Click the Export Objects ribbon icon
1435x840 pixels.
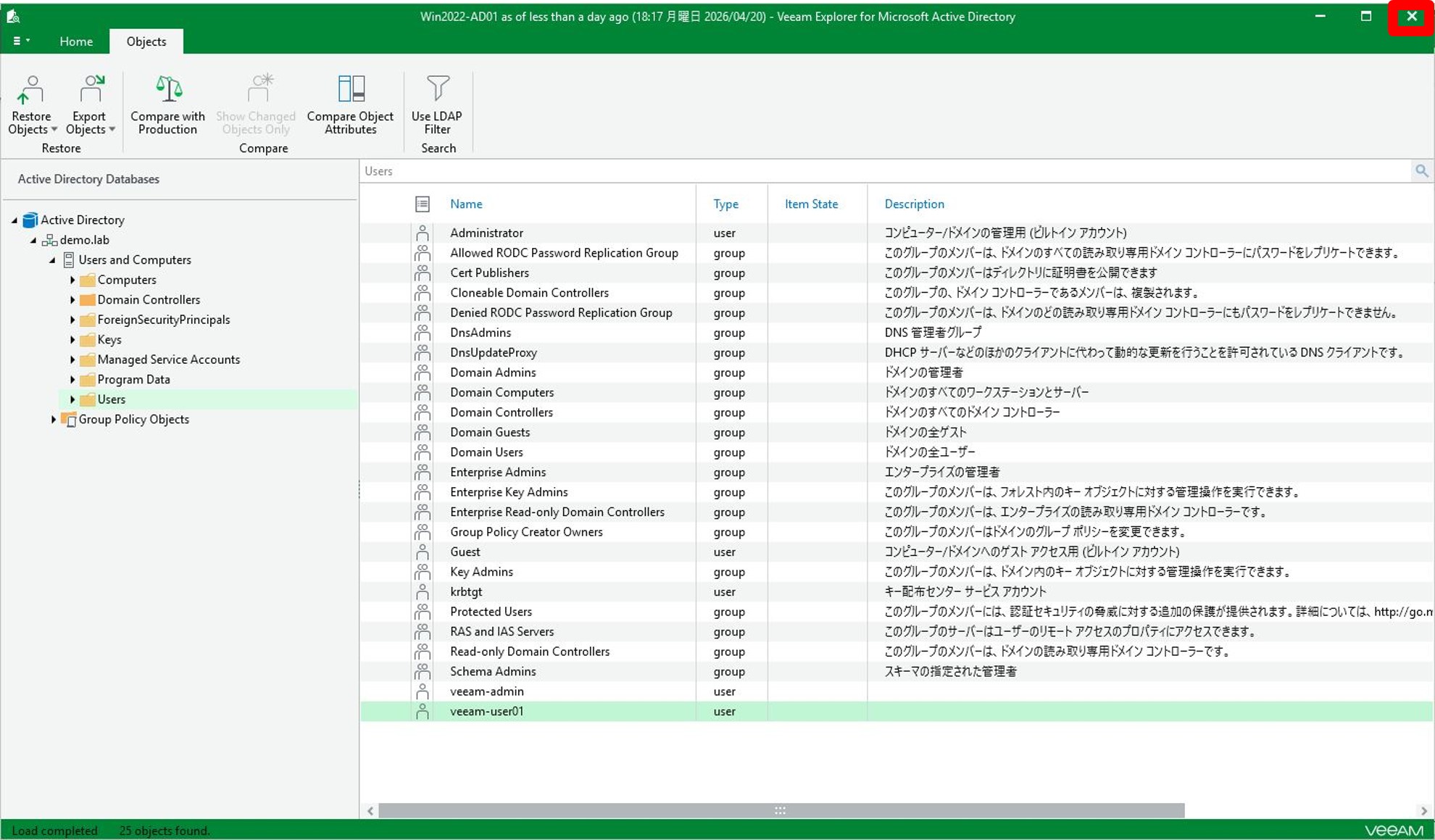pyautogui.click(x=91, y=90)
